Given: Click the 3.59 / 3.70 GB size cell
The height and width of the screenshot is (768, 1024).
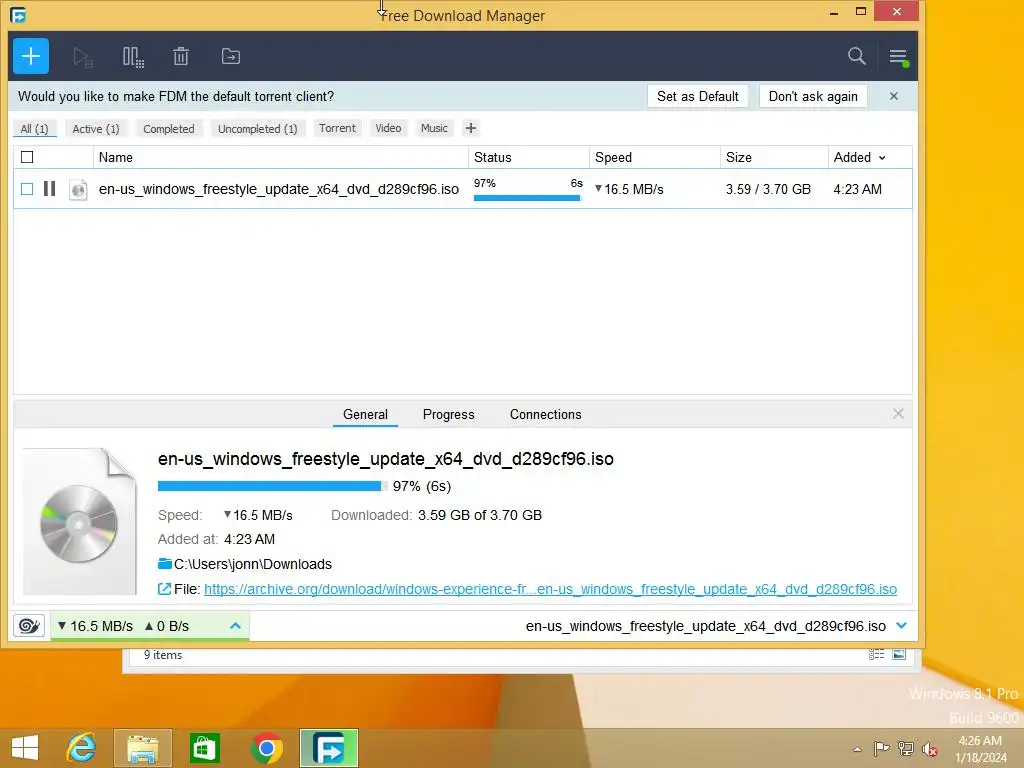Looking at the screenshot, I should click(768, 189).
